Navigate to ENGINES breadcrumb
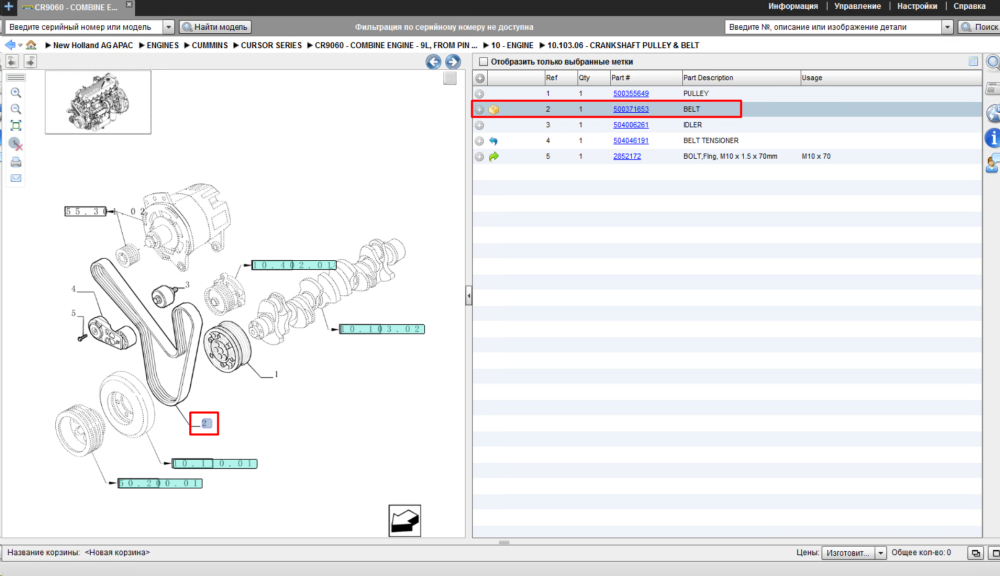Viewport: 1000px width, 576px height. click(x=163, y=45)
